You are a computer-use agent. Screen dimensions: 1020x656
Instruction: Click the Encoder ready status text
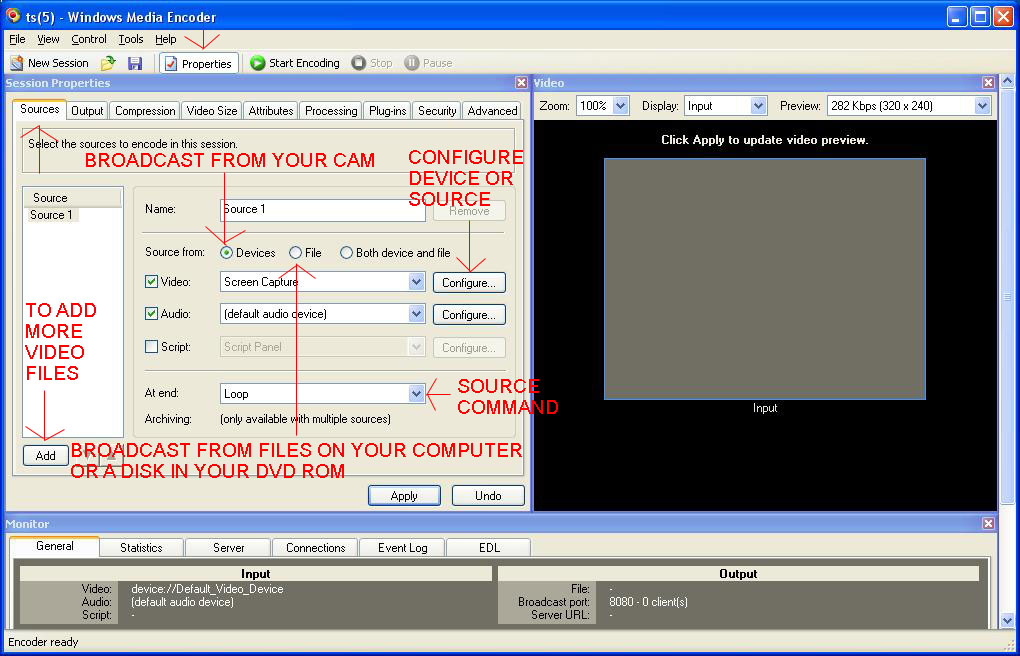tap(43, 642)
